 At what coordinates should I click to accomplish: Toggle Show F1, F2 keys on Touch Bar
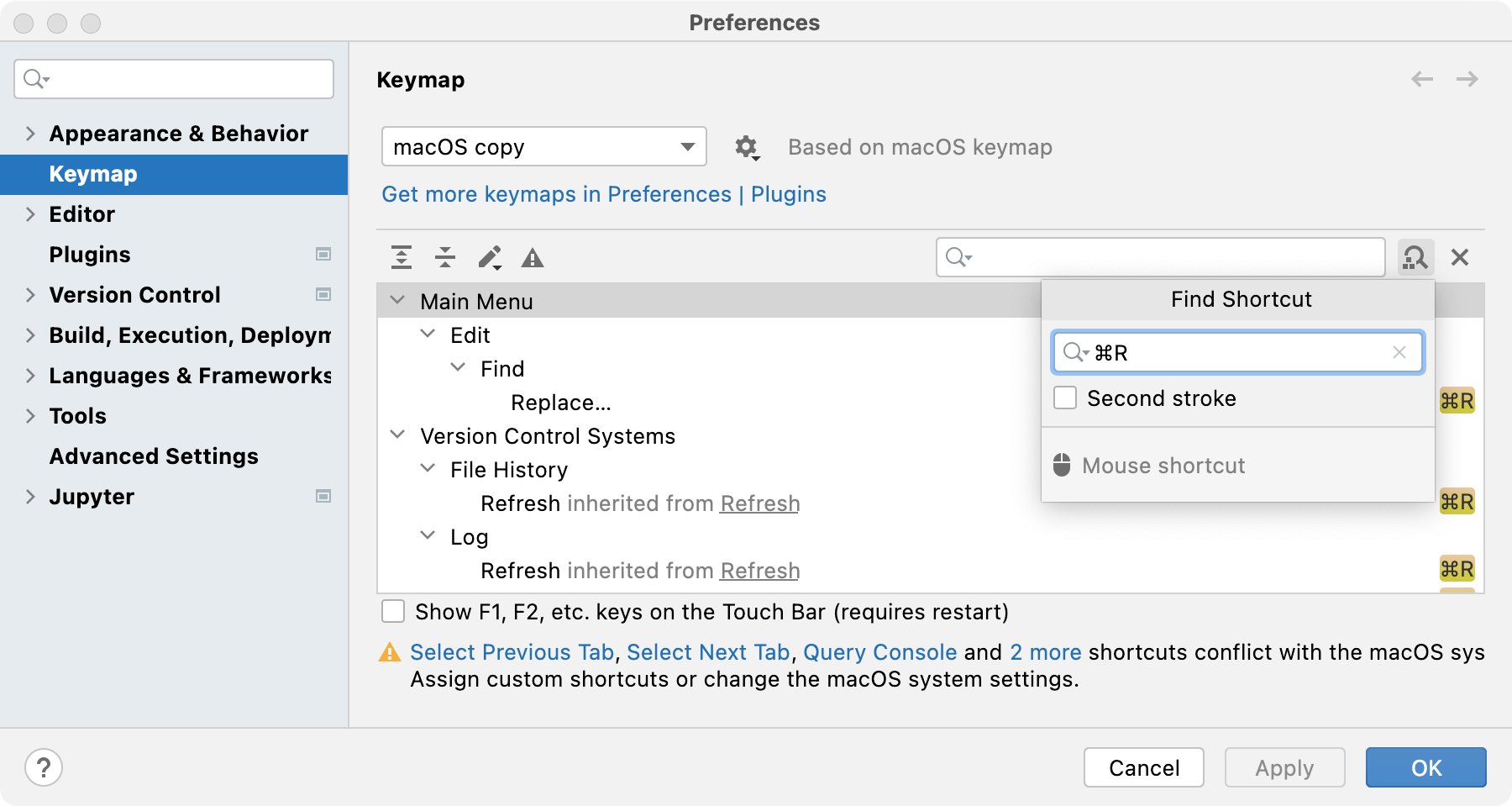click(x=393, y=611)
